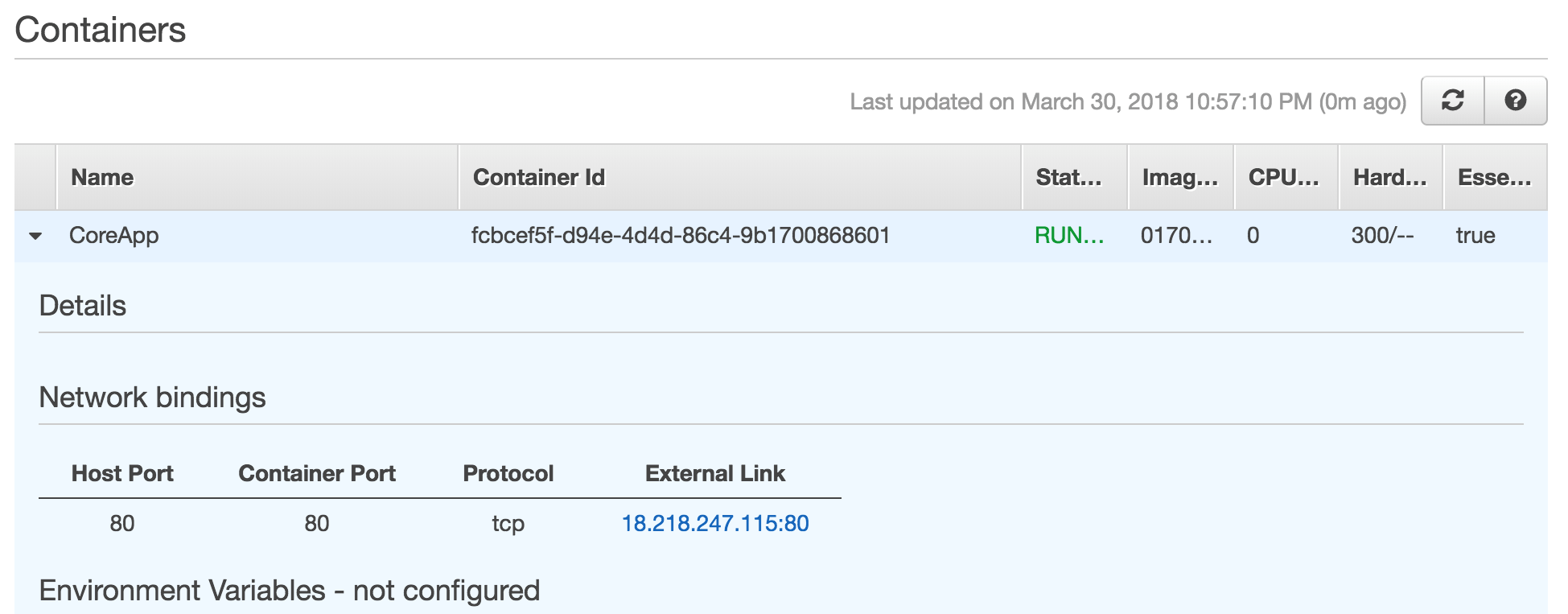Collapse the CoreApp container row
This screenshot has width=1568, height=614.
click(35, 236)
